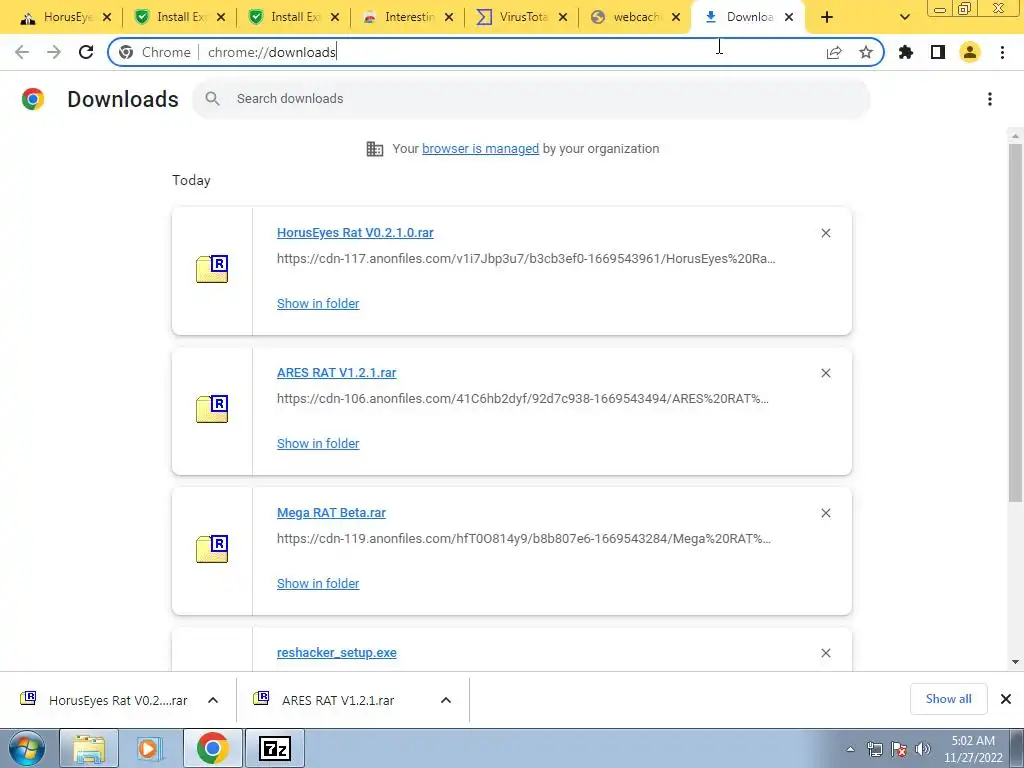Open the Downloads page more actions menu

pyautogui.click(x=990, y=99)
